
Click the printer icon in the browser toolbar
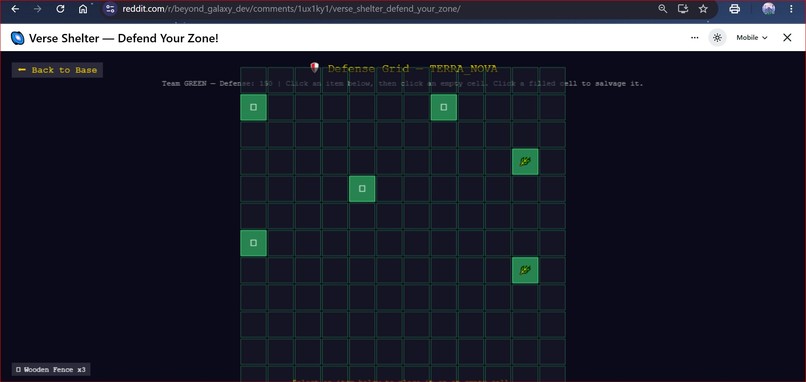tap(735, 9)
